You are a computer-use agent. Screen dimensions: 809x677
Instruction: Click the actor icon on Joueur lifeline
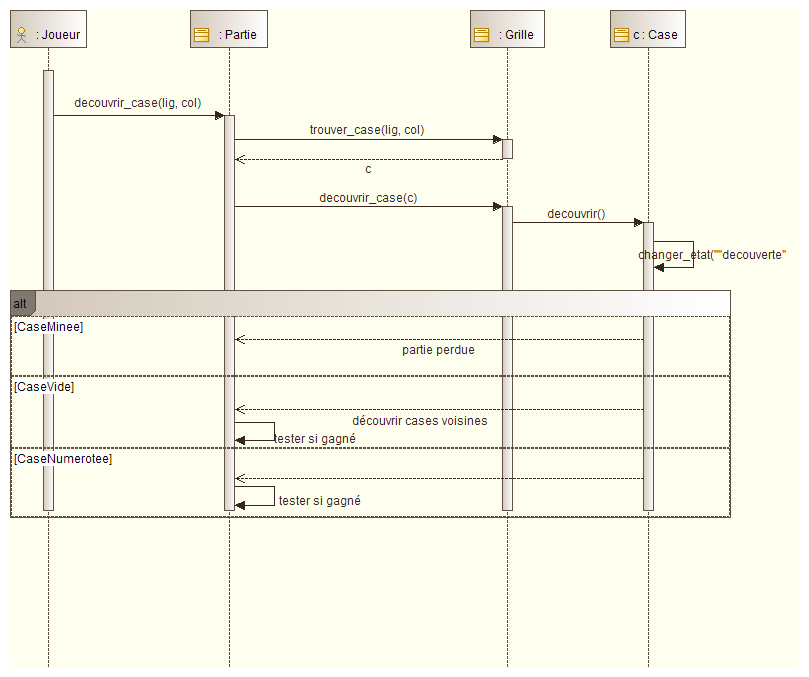[21, 35]
